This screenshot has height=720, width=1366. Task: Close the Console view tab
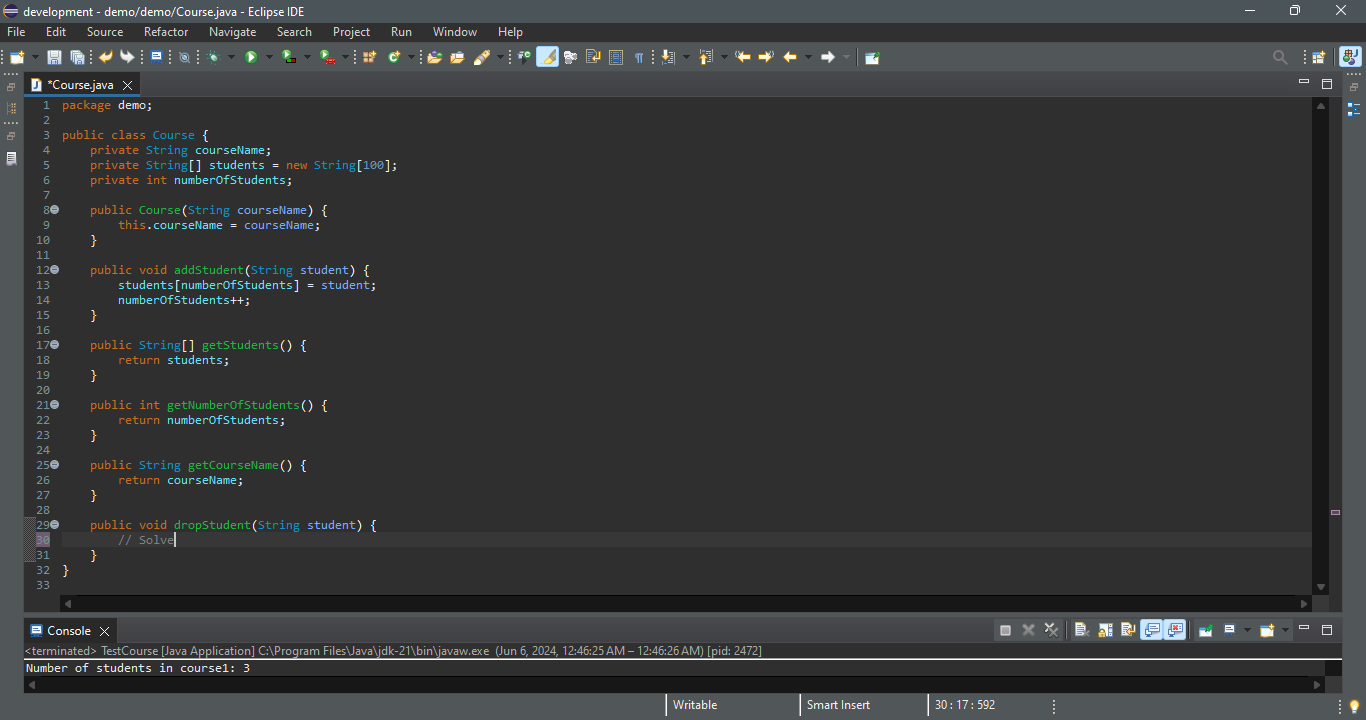(104, 631)
